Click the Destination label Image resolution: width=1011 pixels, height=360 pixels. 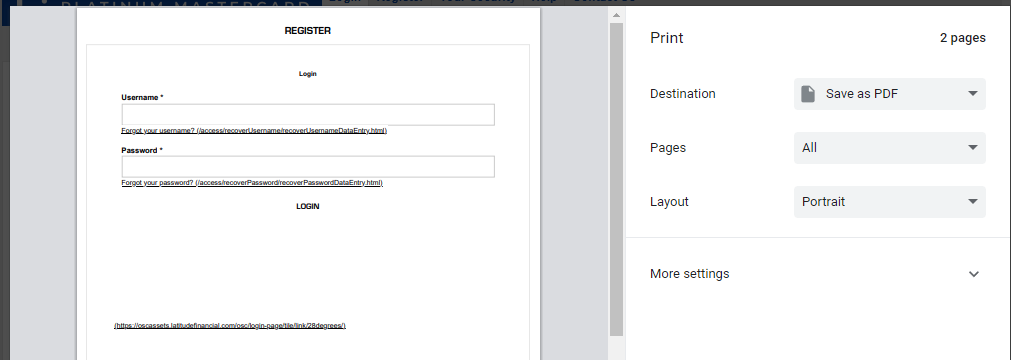pyautogui.click(x=683, y=94)
